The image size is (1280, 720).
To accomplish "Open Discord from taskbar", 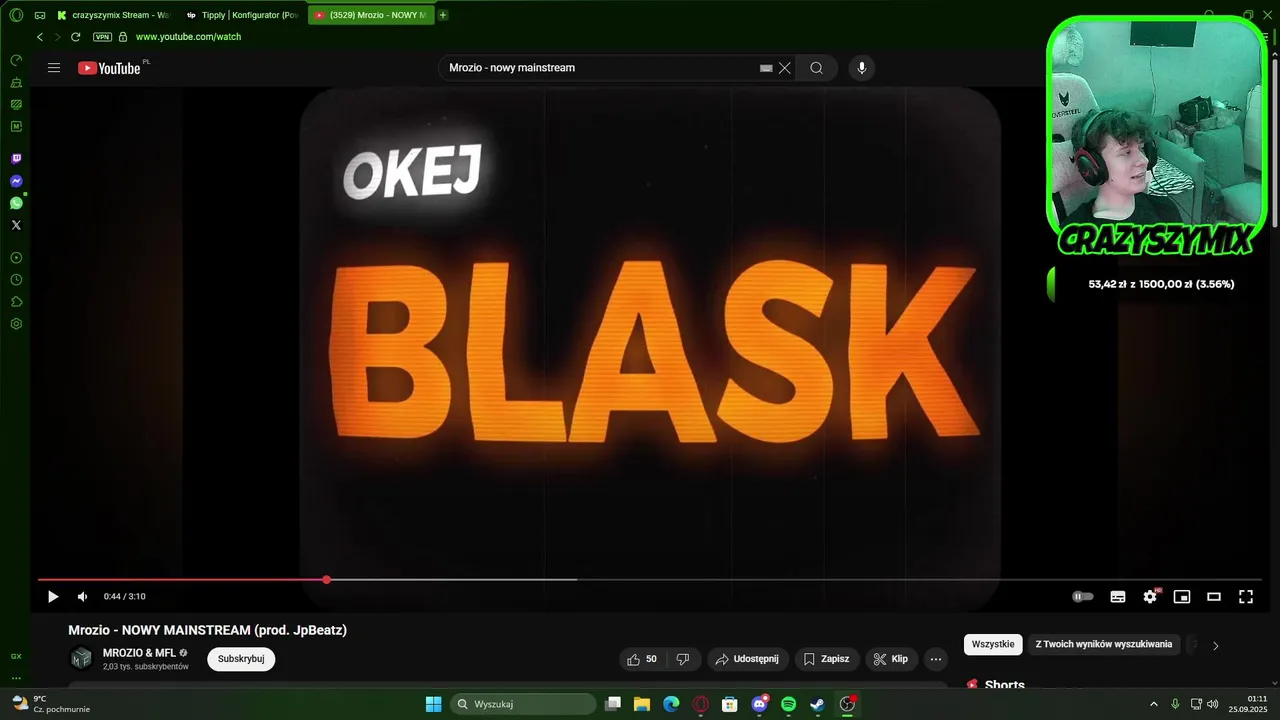I will pos(759,704).
